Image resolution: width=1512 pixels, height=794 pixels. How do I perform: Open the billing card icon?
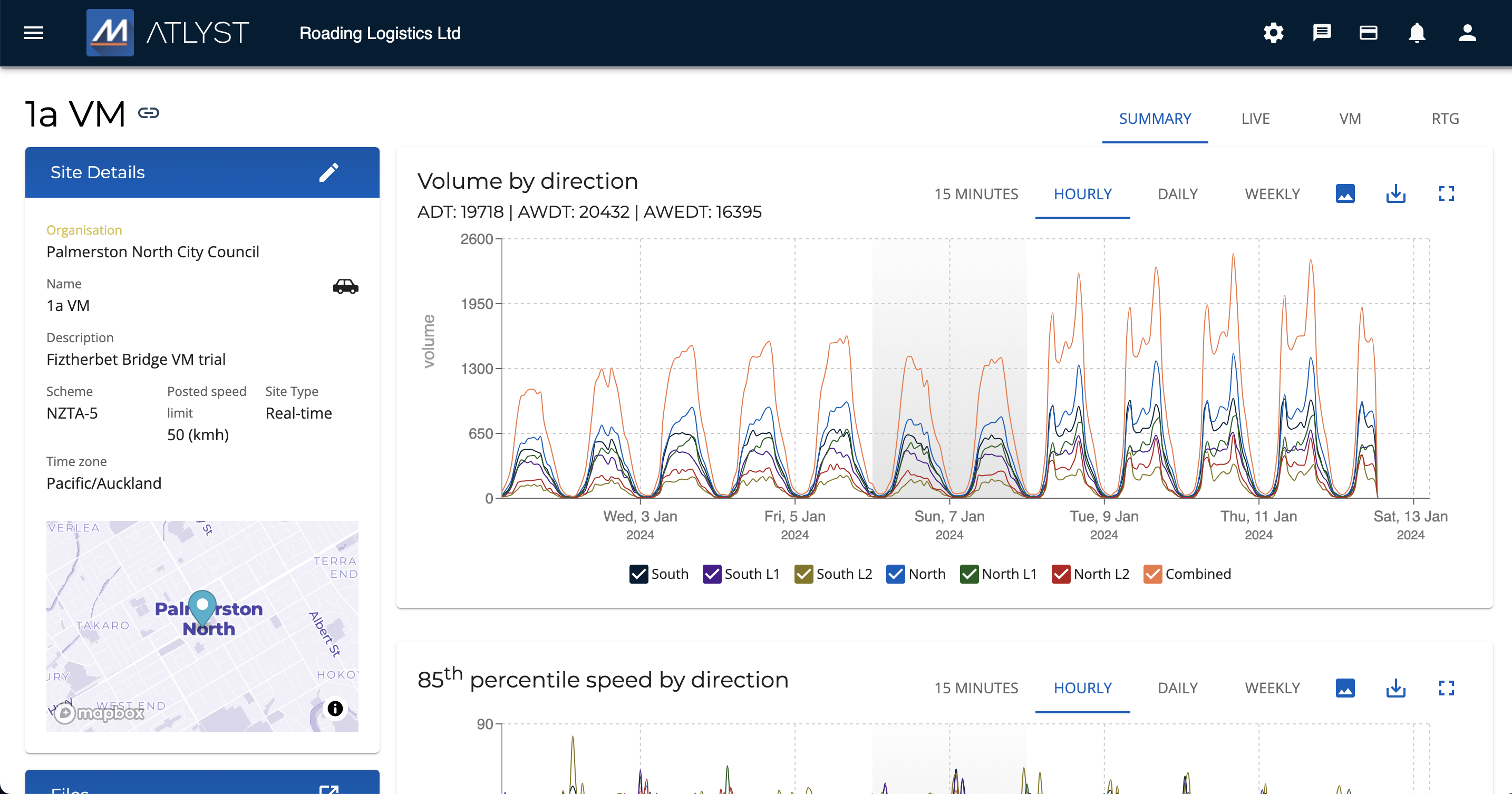click(x=1368, y=33)
